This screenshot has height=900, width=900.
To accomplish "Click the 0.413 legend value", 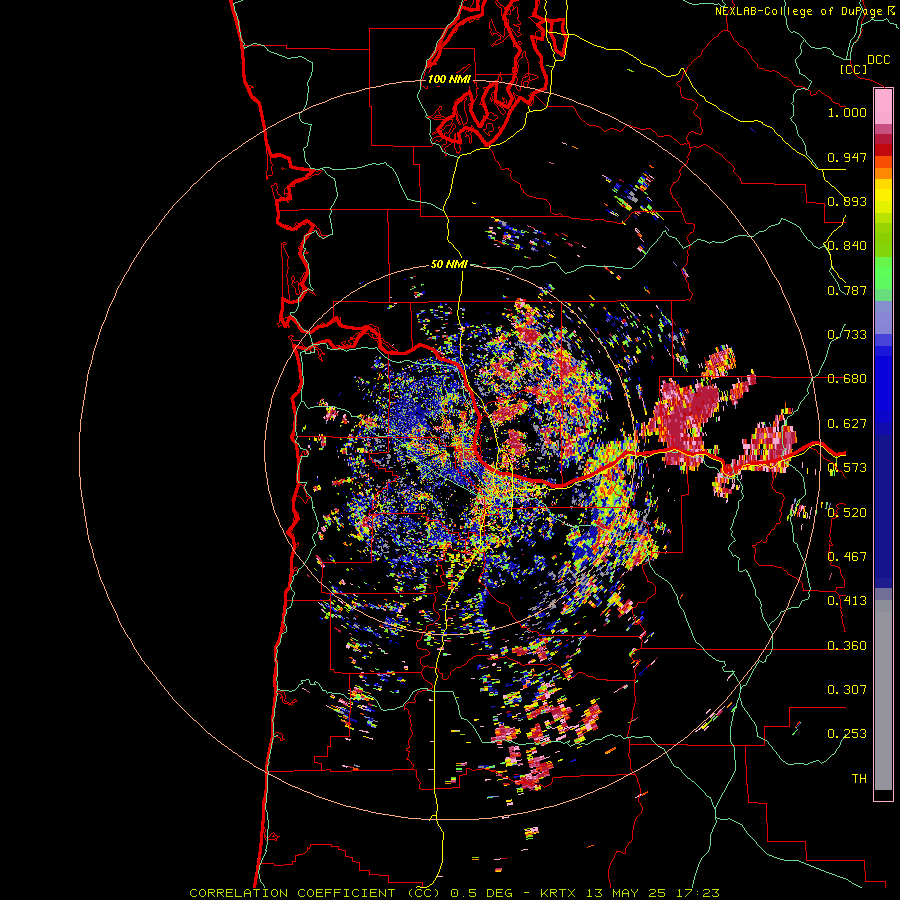I will pyautogui.click(x=847, y=601).
